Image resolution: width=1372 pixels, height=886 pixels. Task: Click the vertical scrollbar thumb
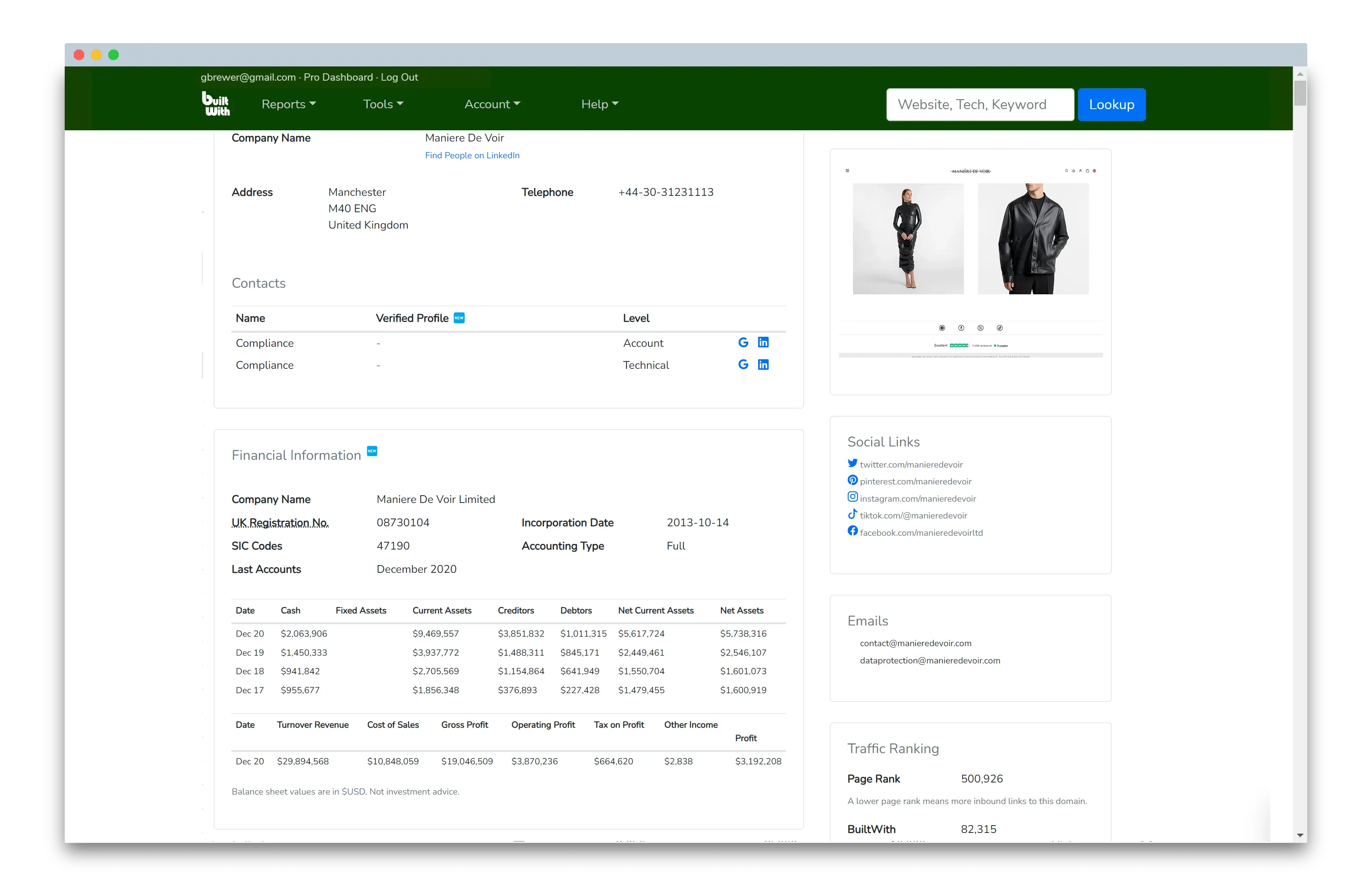point(1300,93)
